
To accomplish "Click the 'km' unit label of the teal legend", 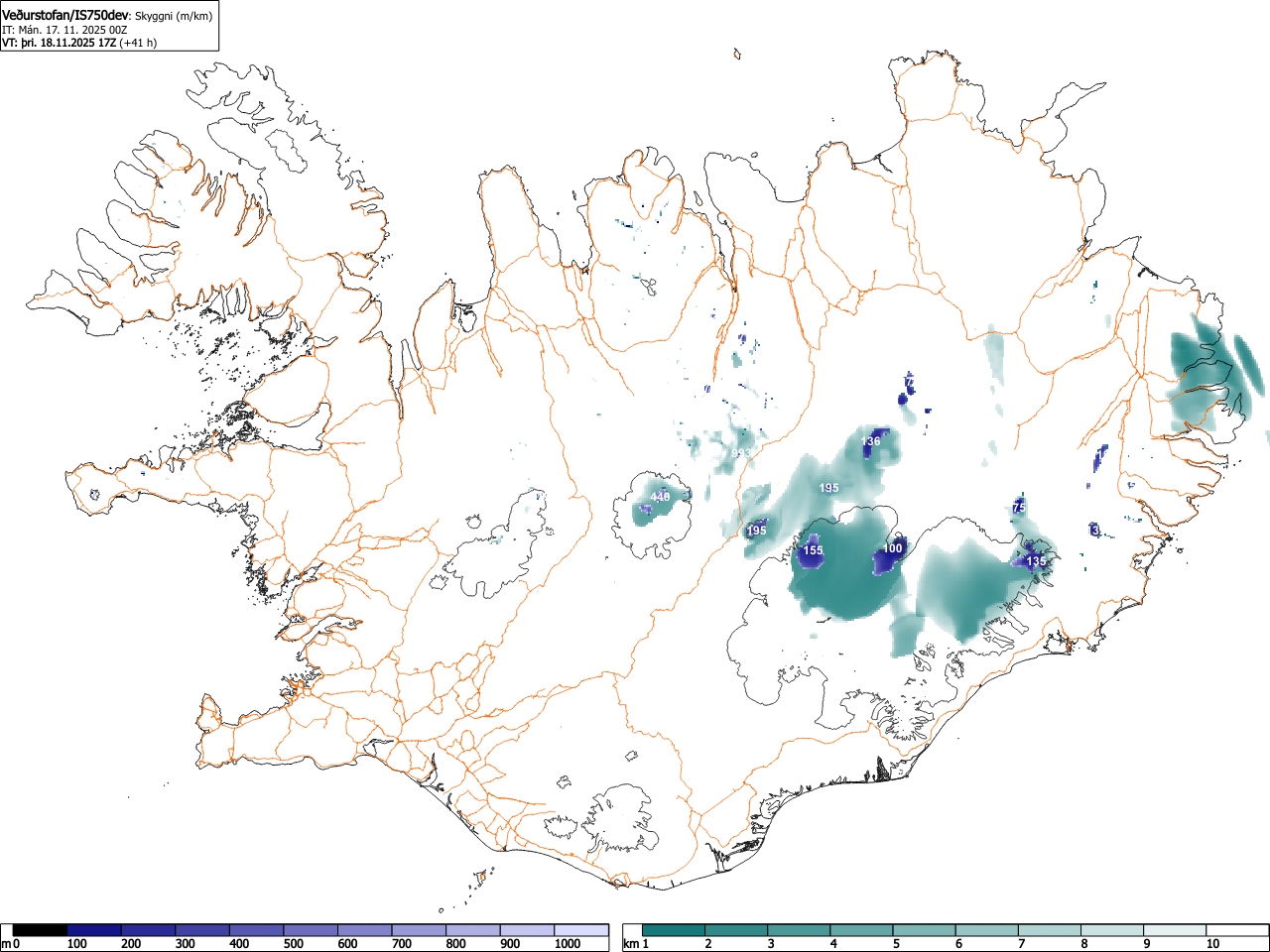I will 630,944.
